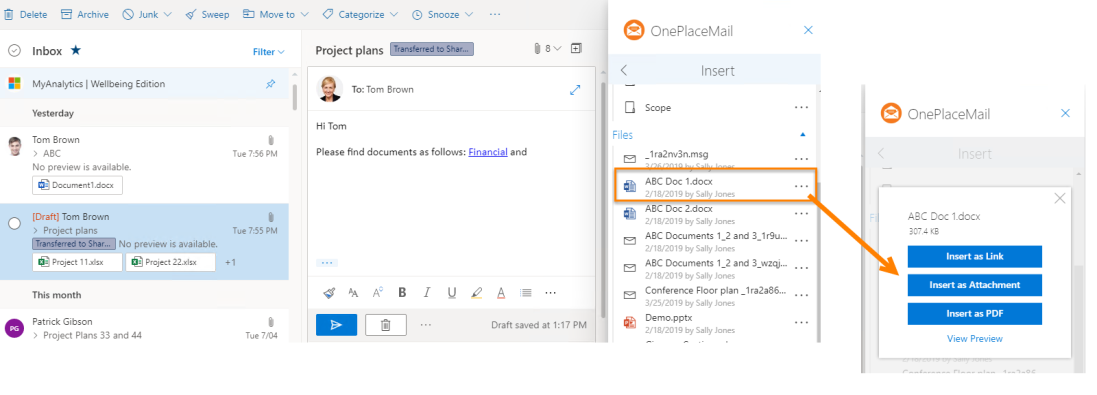Click the font size icon
The width and height of the screenshot is (1097, 395).
[x=353, y=293]
